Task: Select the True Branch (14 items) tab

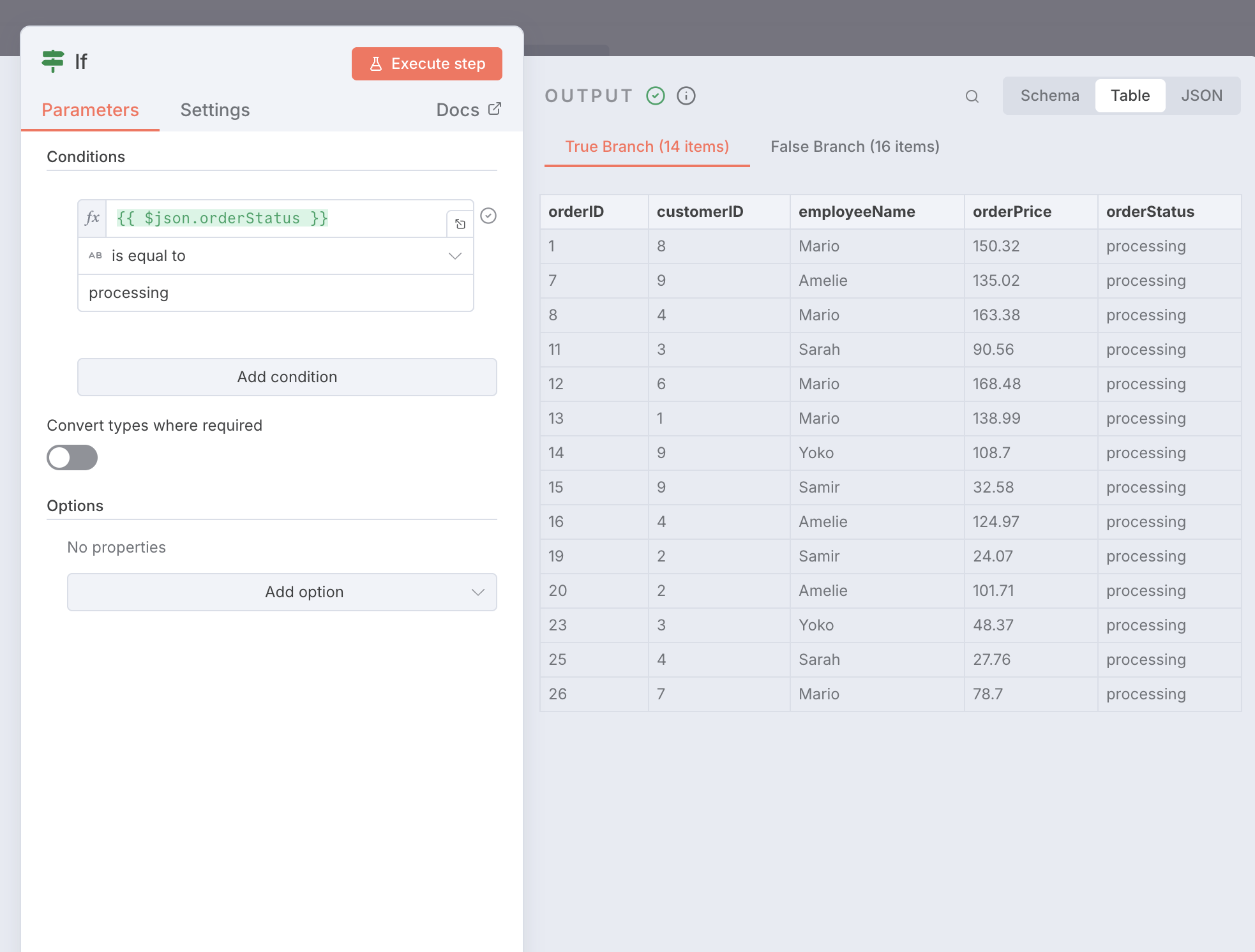Action: tap(647, 147)
